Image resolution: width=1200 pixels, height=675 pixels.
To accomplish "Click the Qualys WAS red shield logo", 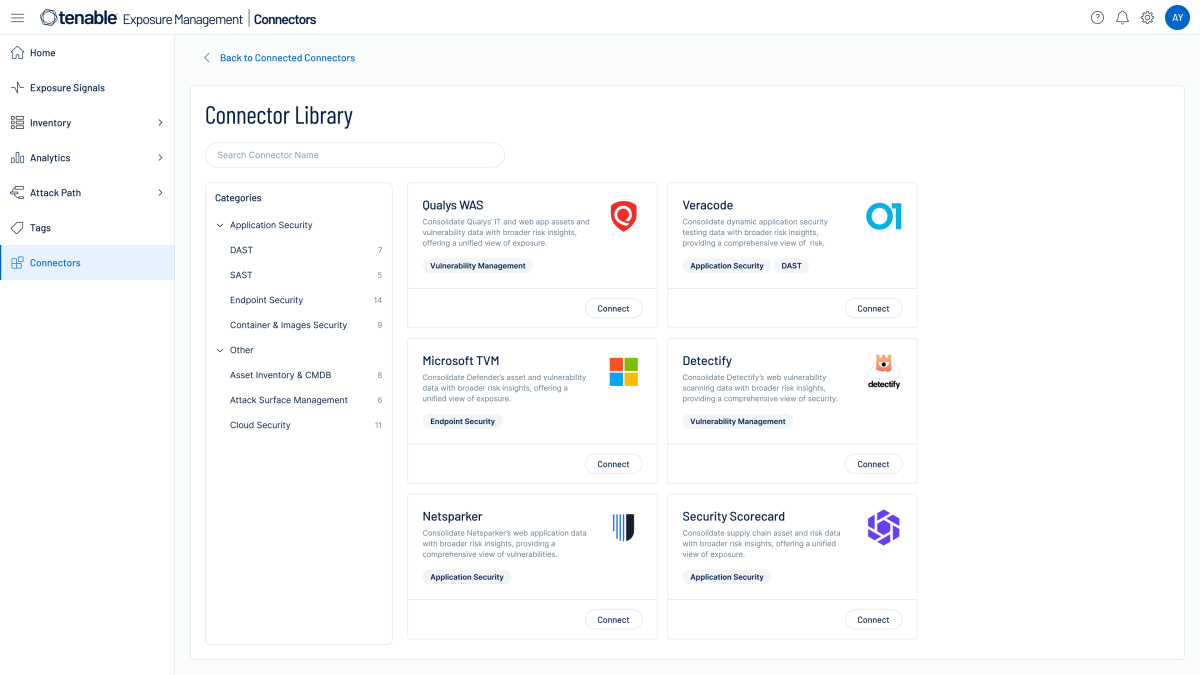I will pos(624,216).
